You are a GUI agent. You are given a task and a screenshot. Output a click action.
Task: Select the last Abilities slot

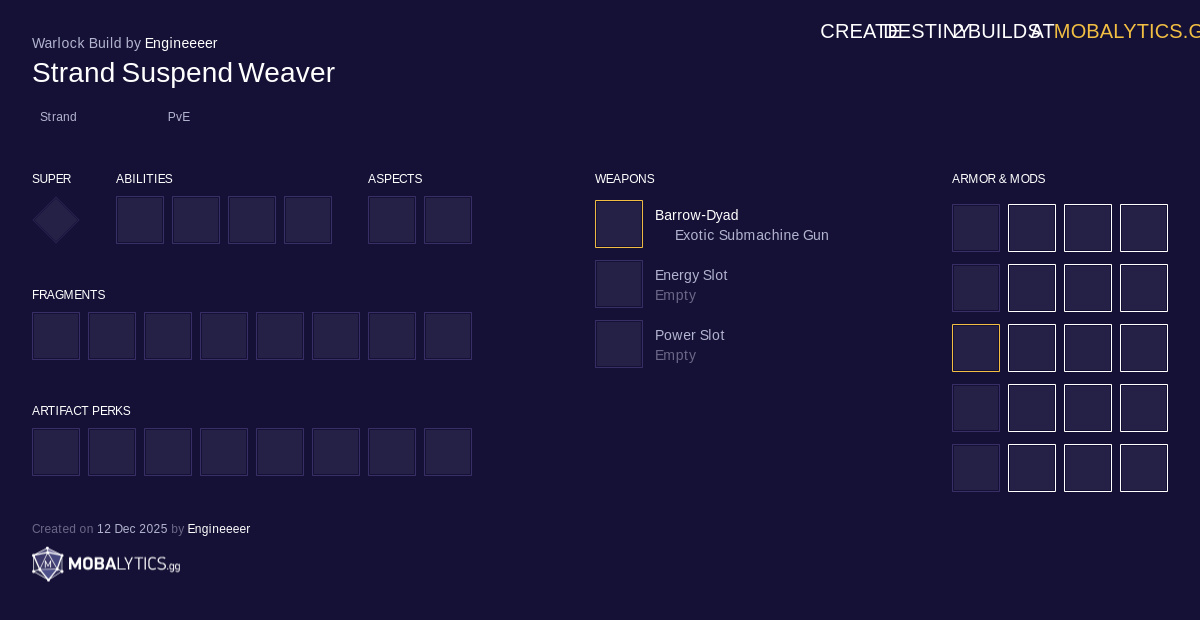point(308,220)
